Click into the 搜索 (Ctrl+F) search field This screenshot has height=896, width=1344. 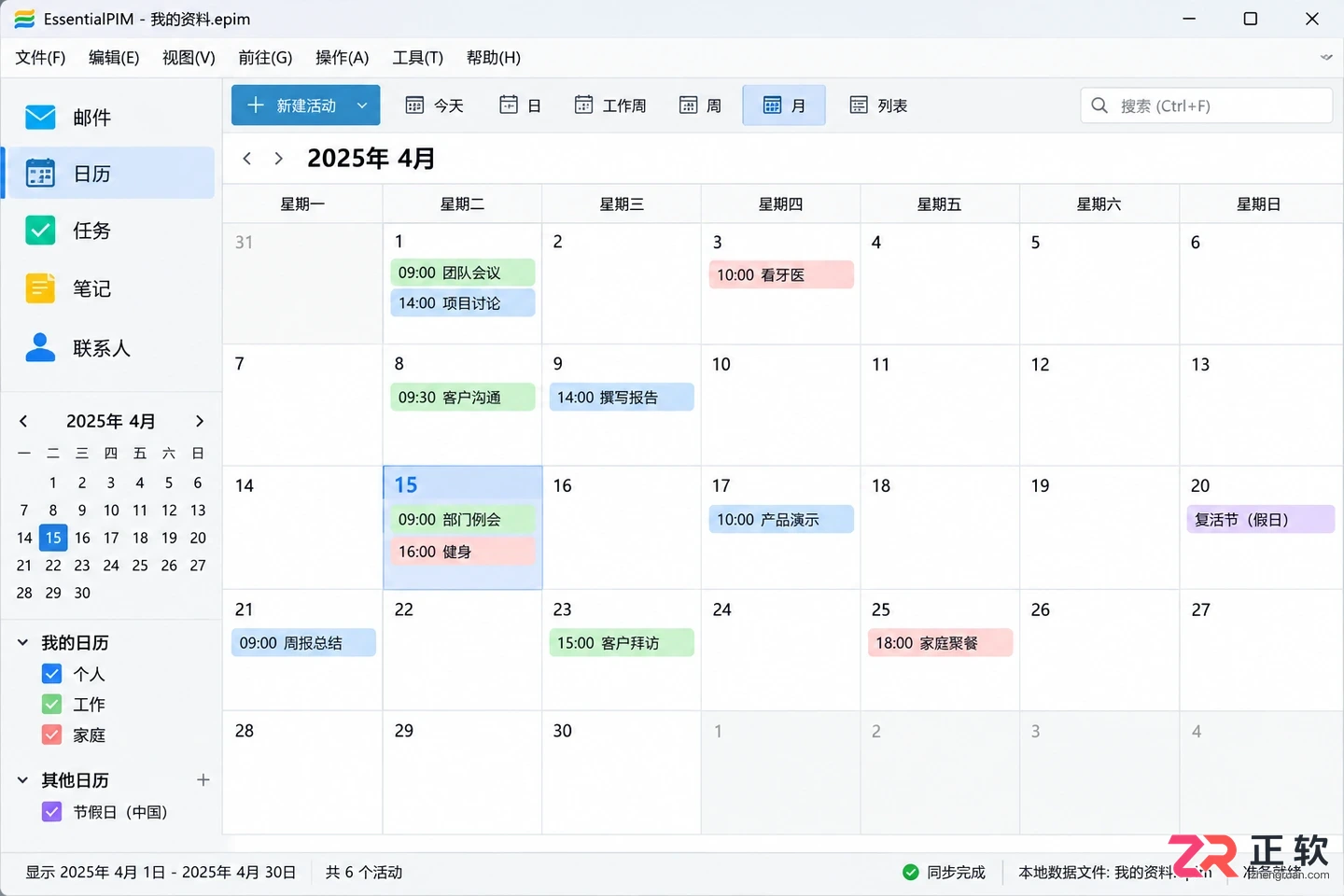1207,105
